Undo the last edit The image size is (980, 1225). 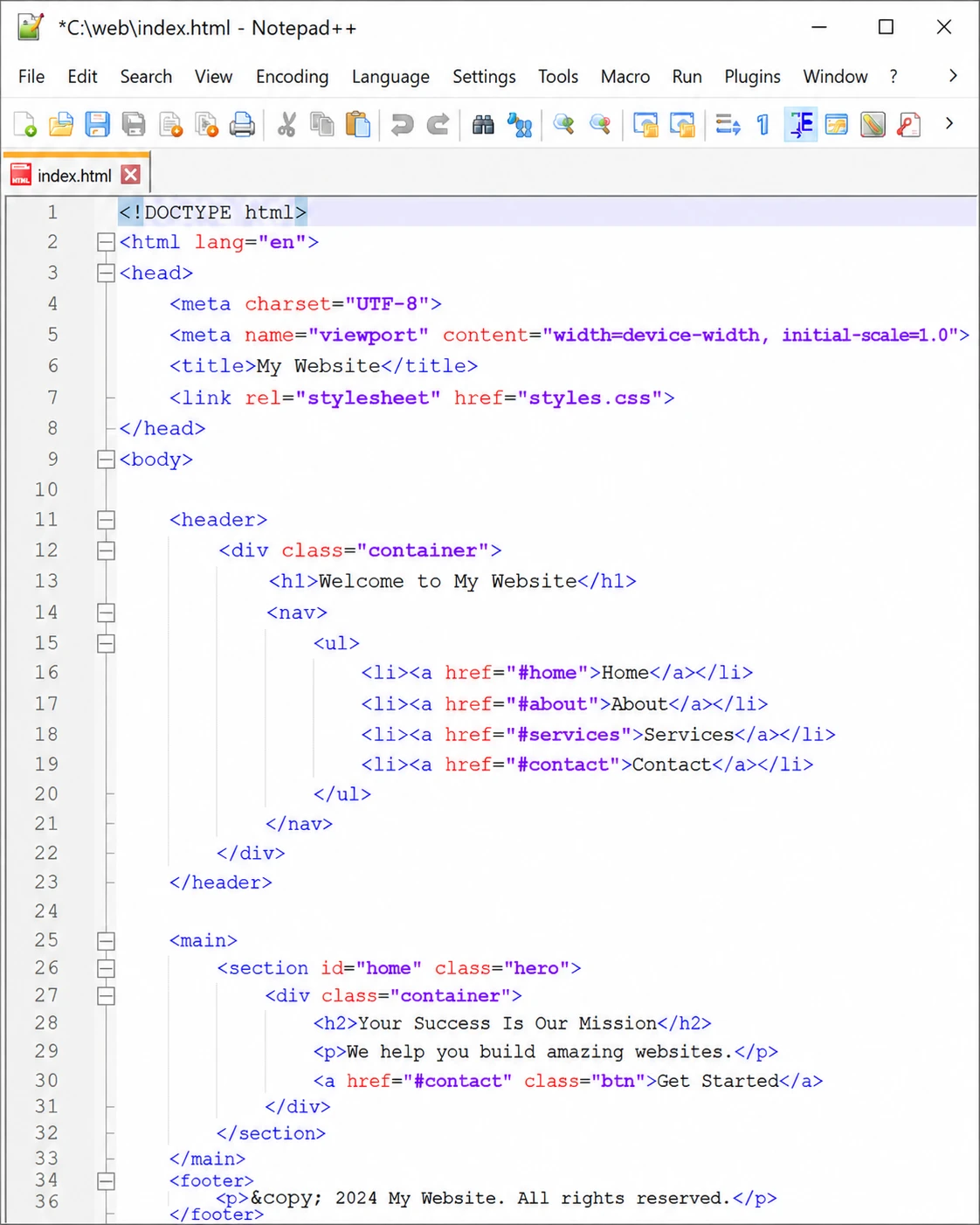(x=402, y=124)
